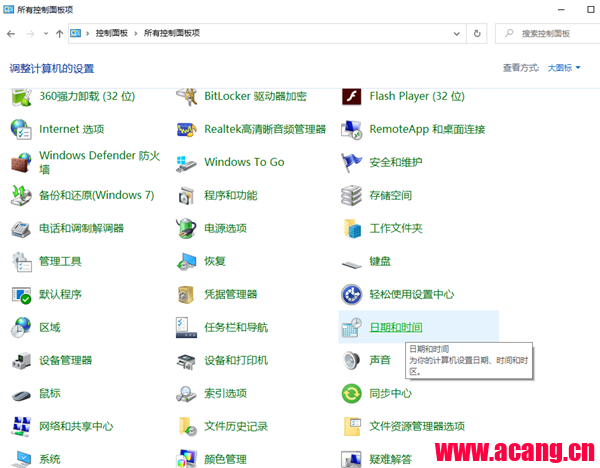Viewport: 600px width, 468px height.
Task: Minimize the control panel window
Action: point(561,9)
